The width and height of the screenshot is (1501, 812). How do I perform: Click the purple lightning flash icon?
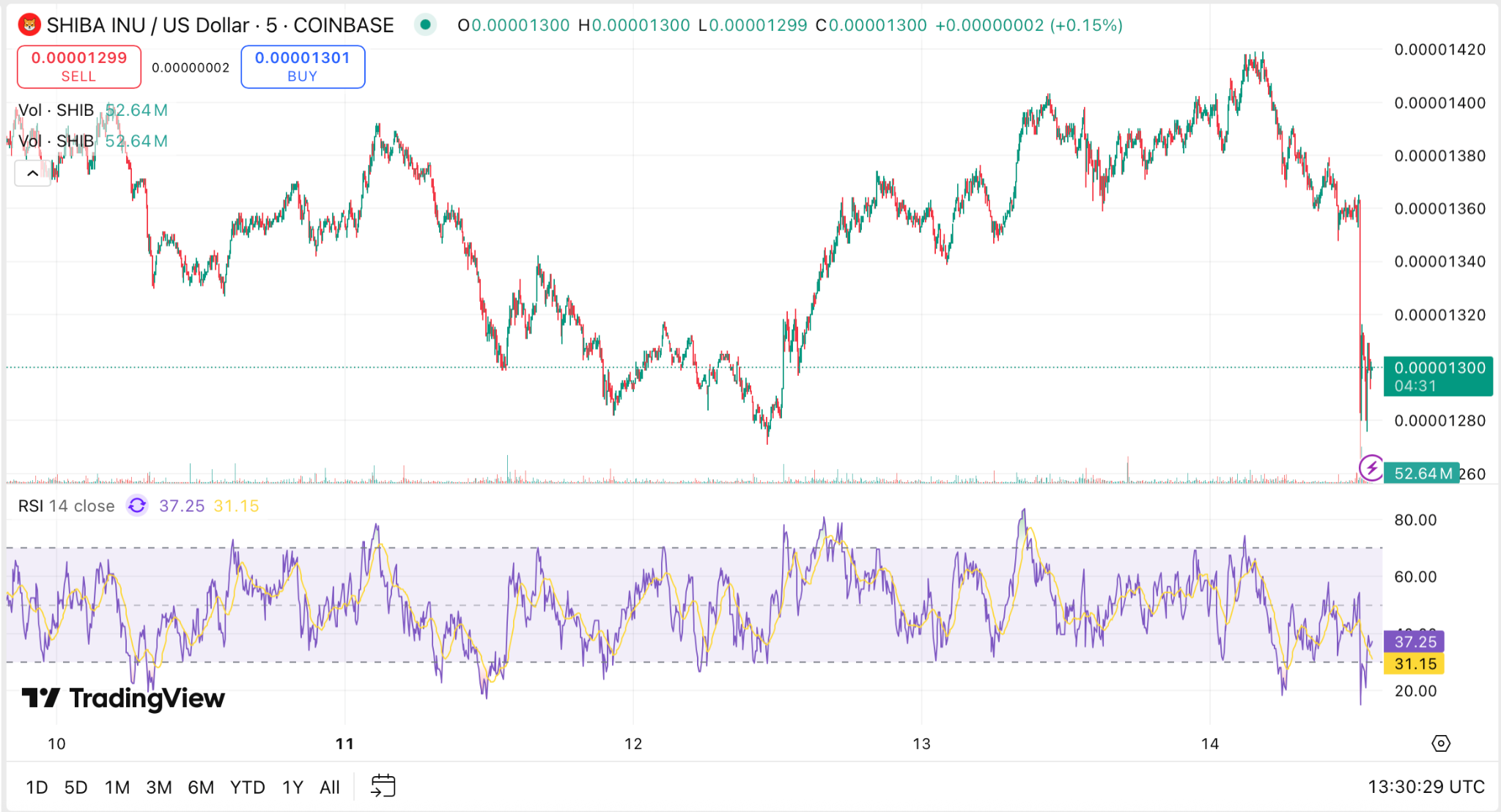[x=1371, y=468]
